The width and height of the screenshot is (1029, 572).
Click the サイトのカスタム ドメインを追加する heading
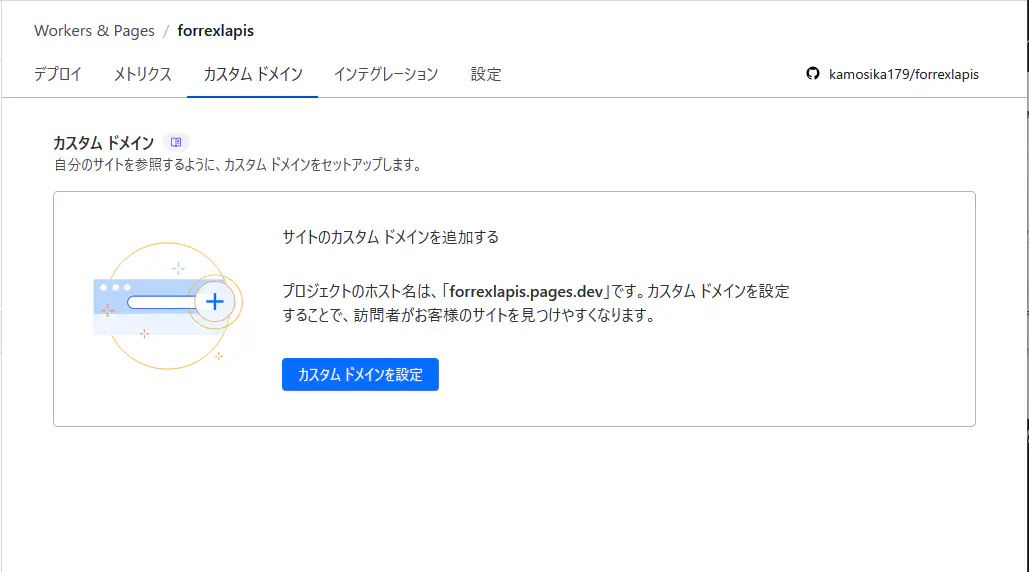(390, 237)
